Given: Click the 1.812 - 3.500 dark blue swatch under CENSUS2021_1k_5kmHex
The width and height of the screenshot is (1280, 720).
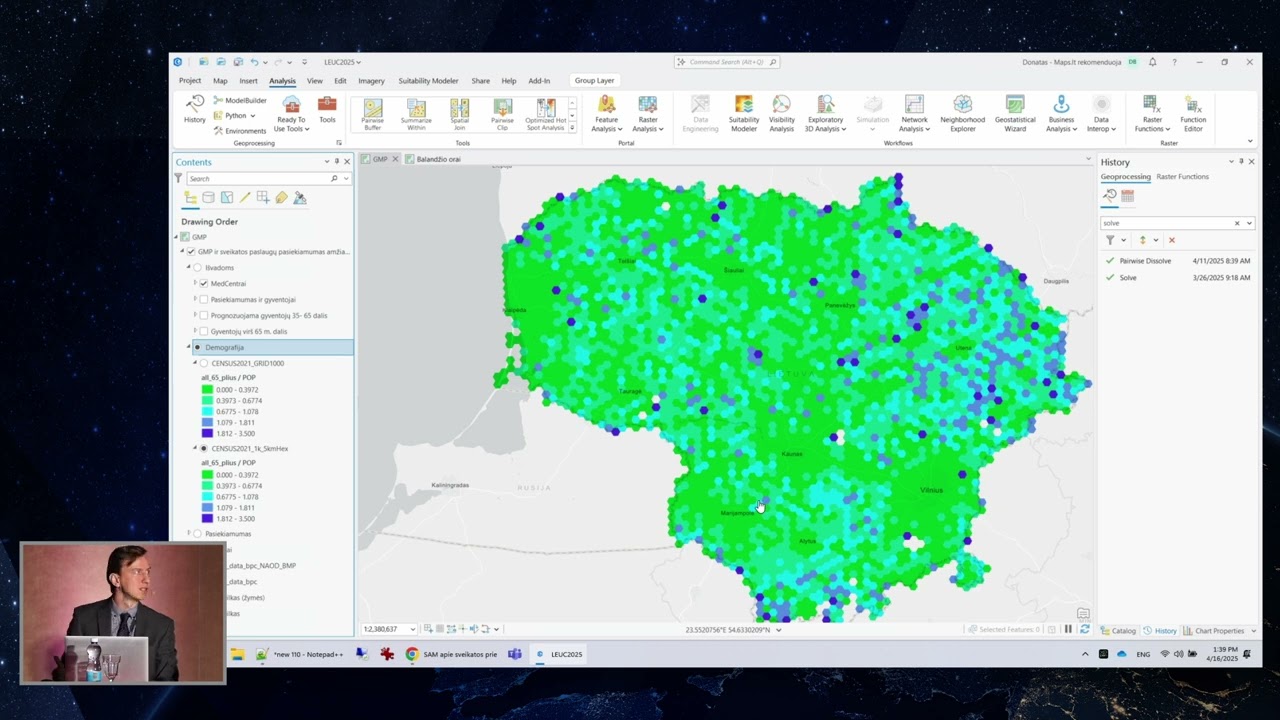Looking at the screenshot, I should pyautogui.click(x=207, y=518).
